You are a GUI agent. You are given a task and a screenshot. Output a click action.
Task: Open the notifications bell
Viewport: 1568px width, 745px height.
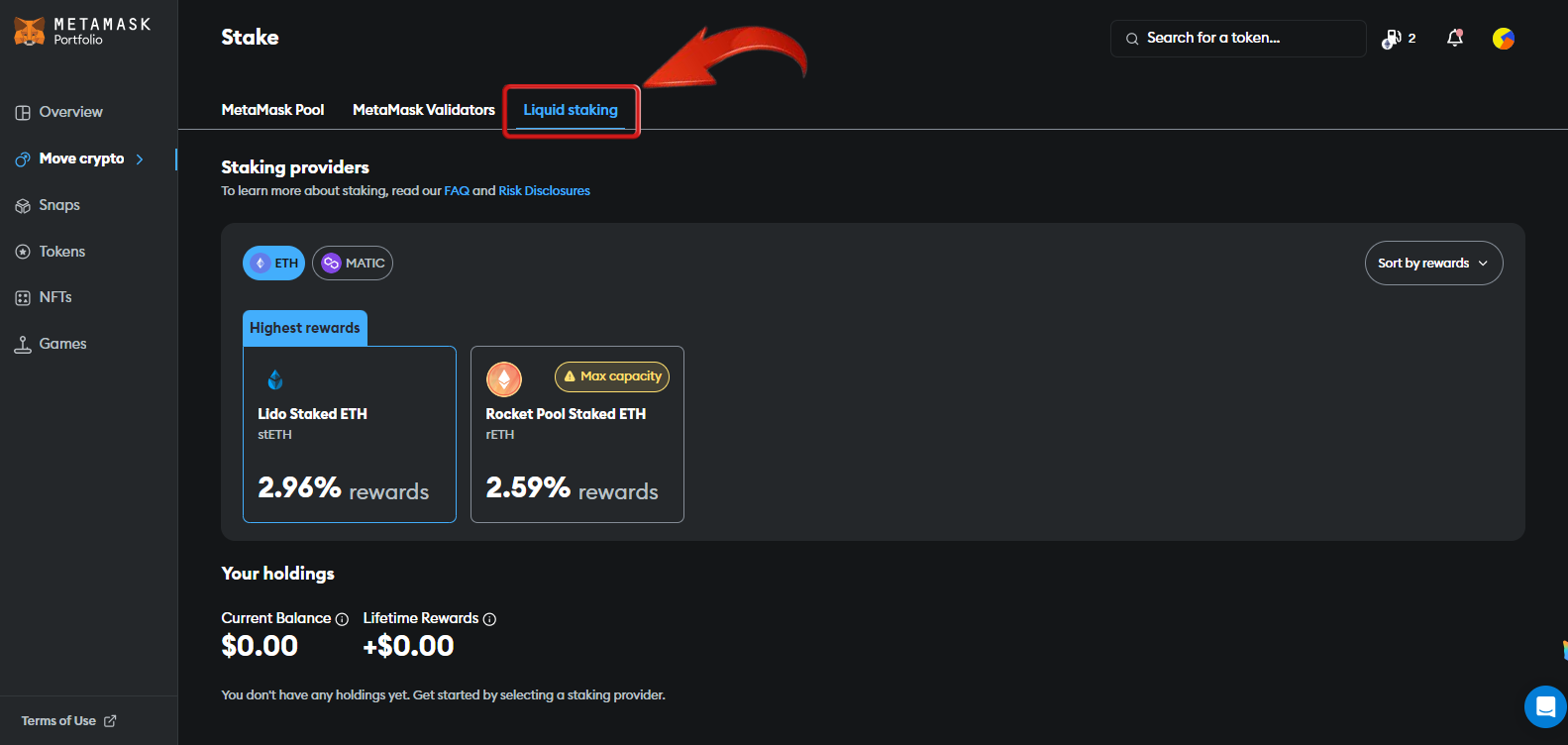(x=1455, y=39)
